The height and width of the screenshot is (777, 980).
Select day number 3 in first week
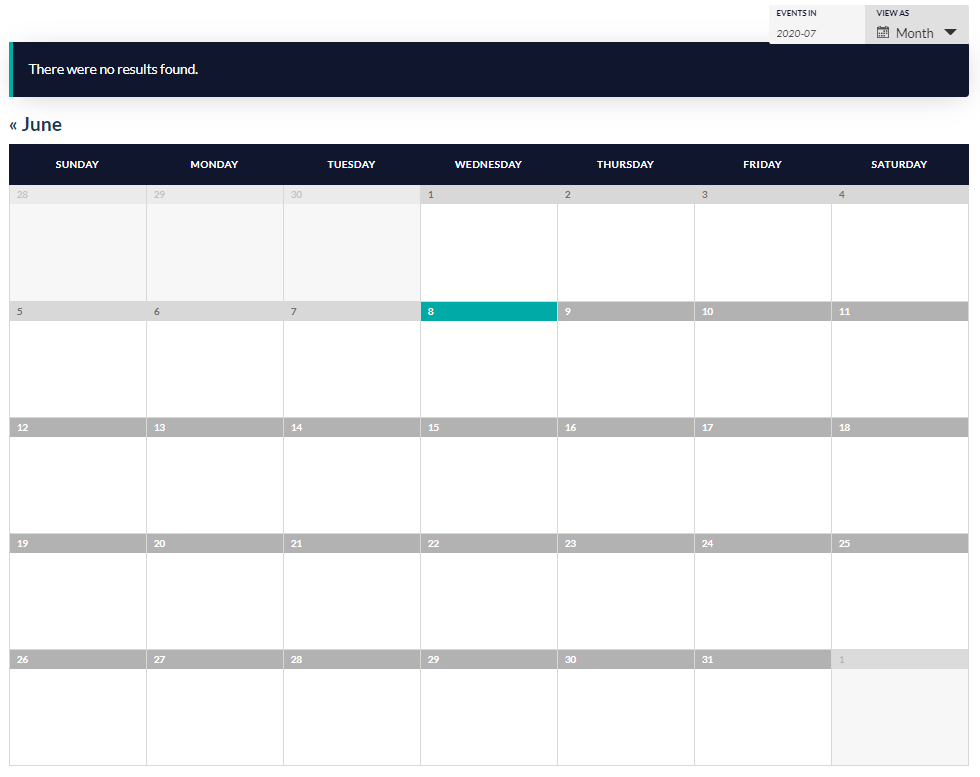pyautogui.click(x=704, y=194)
